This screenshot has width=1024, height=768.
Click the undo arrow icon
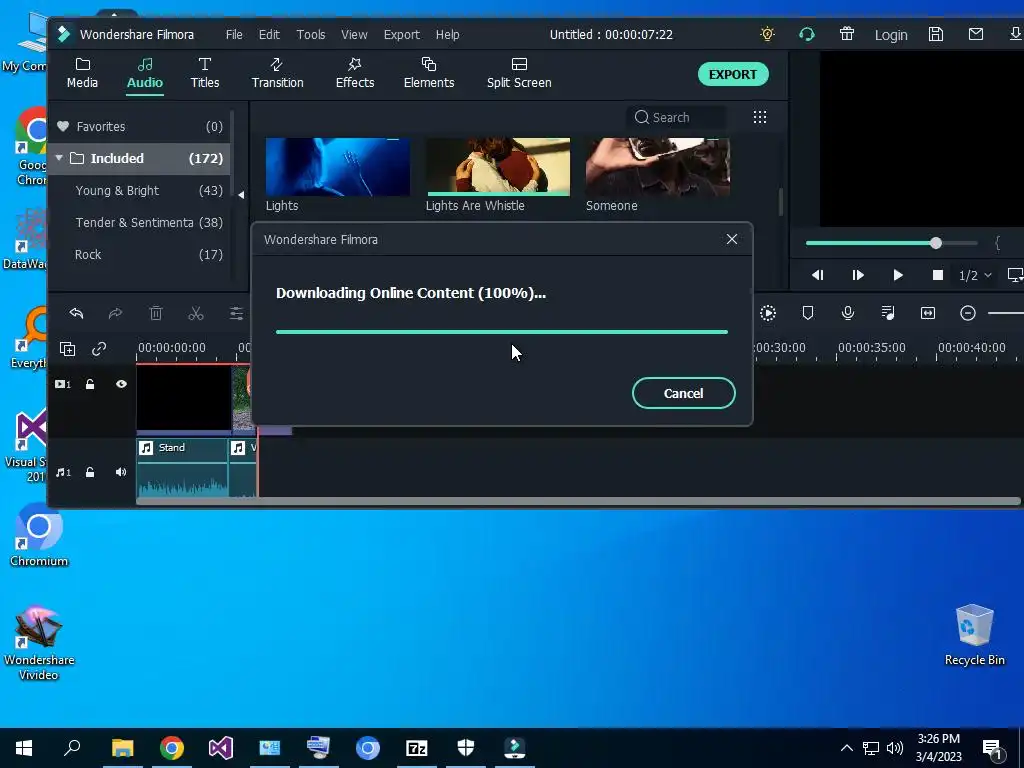point(76,313)
